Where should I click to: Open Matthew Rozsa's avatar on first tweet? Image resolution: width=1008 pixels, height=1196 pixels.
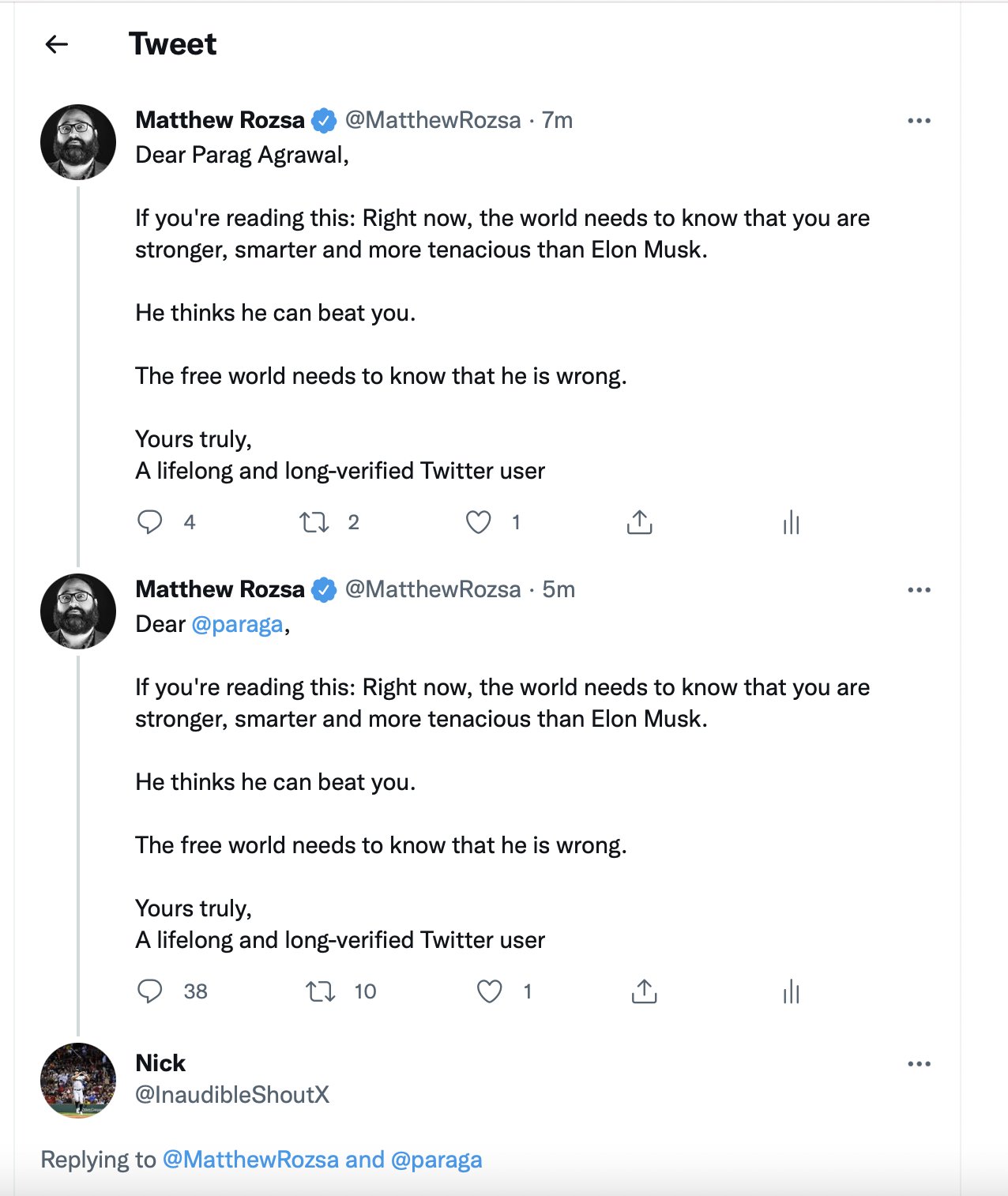(x=78, y=142)
